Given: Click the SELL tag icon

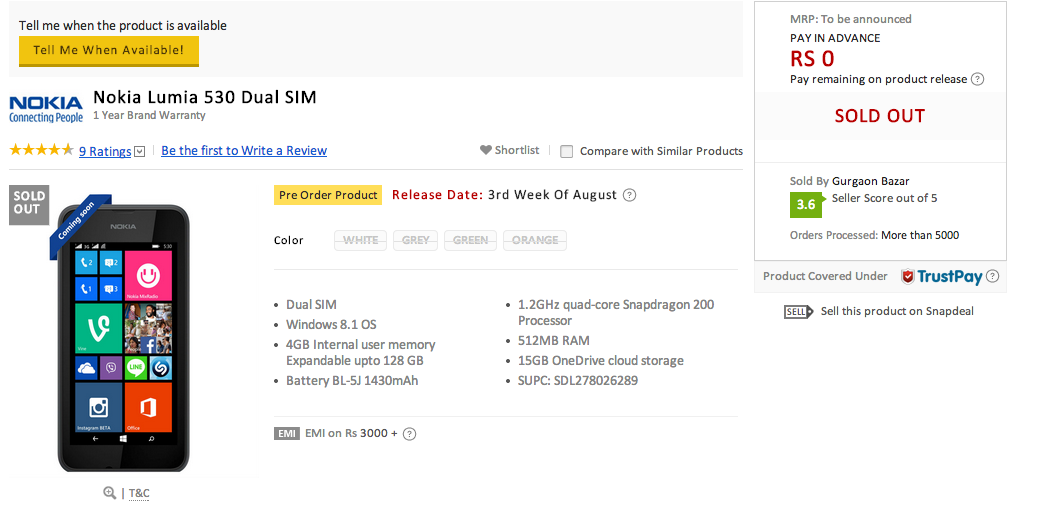Looking at the screenshot, I should click(x=797, y=312).
